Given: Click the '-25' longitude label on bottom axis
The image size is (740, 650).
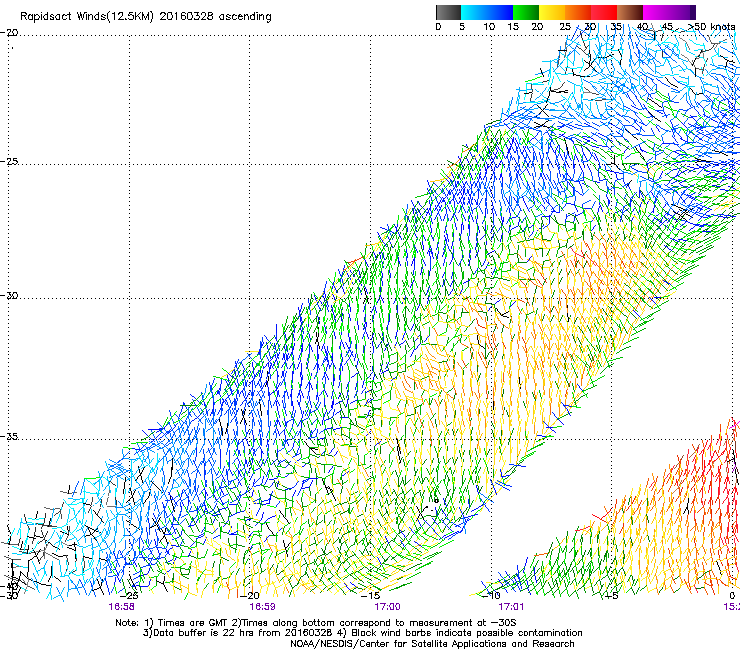Looking at the screenshot, I should (130, 596).
